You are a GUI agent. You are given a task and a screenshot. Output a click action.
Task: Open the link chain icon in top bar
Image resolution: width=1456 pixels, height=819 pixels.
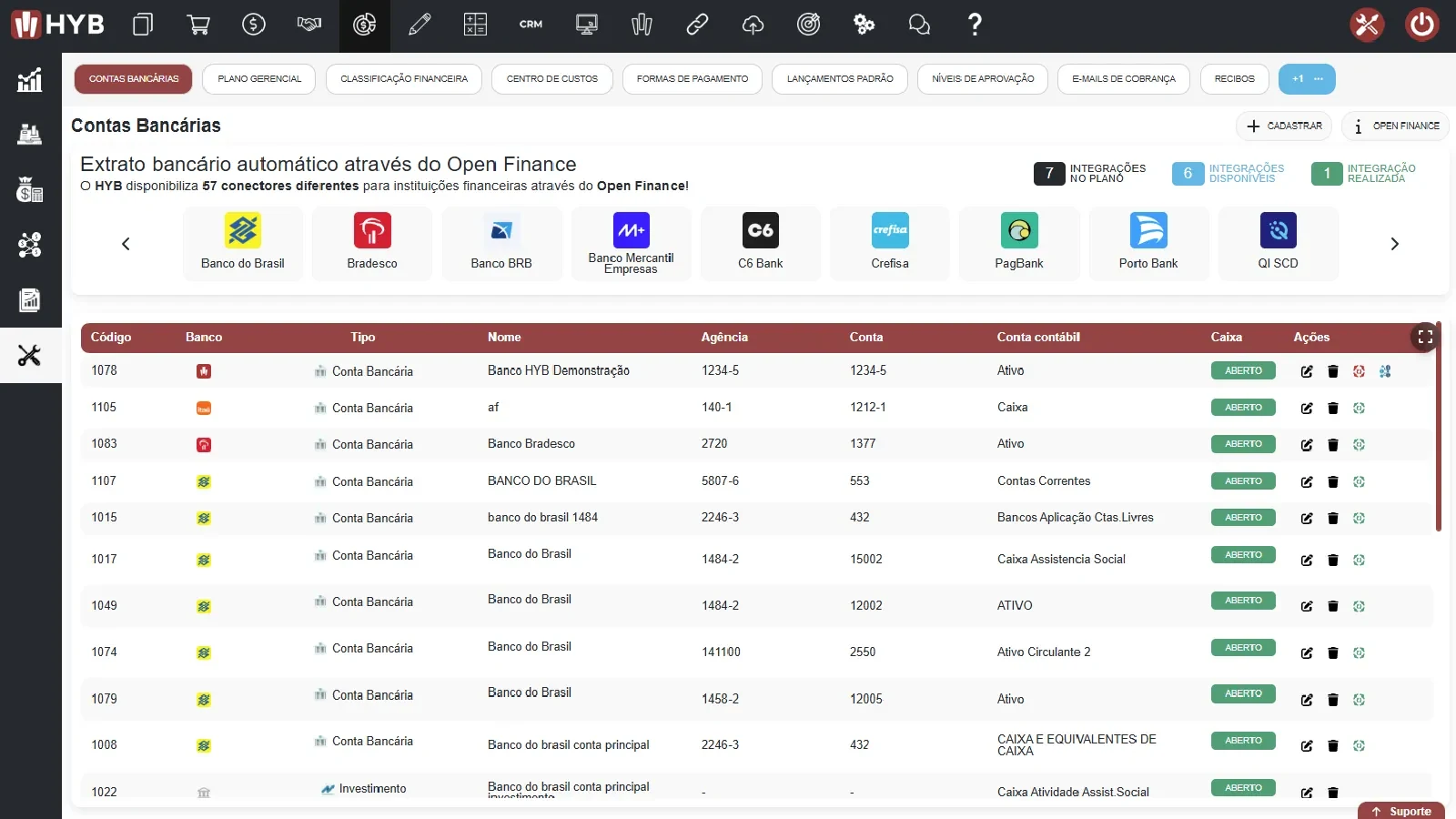(x=697, y=25)
